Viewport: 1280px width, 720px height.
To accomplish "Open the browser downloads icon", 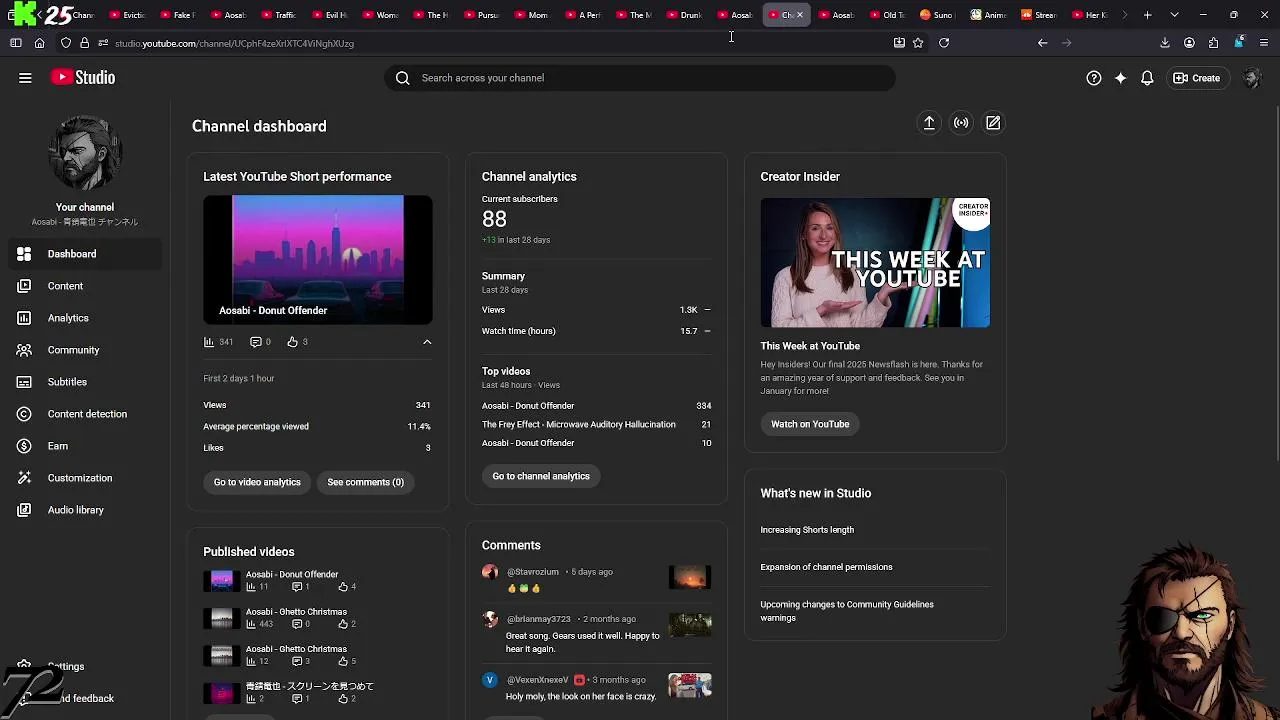I will (x=1165, y=43).
